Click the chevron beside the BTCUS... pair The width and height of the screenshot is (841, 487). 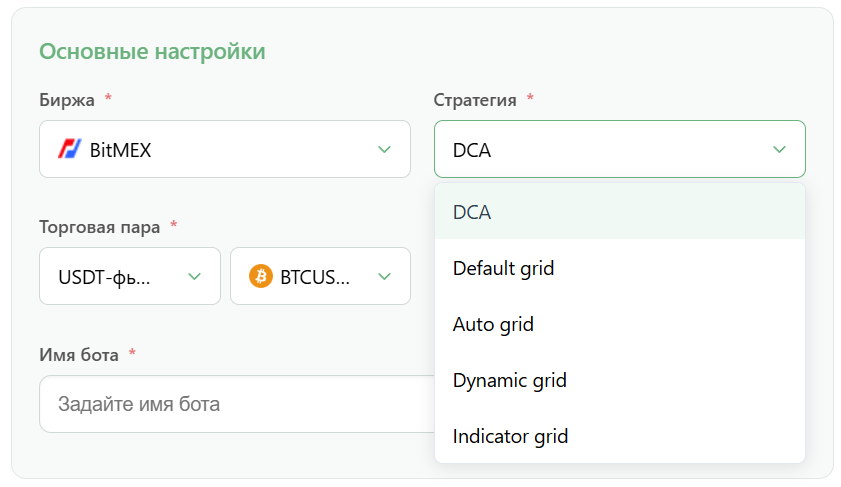[385, 277]
